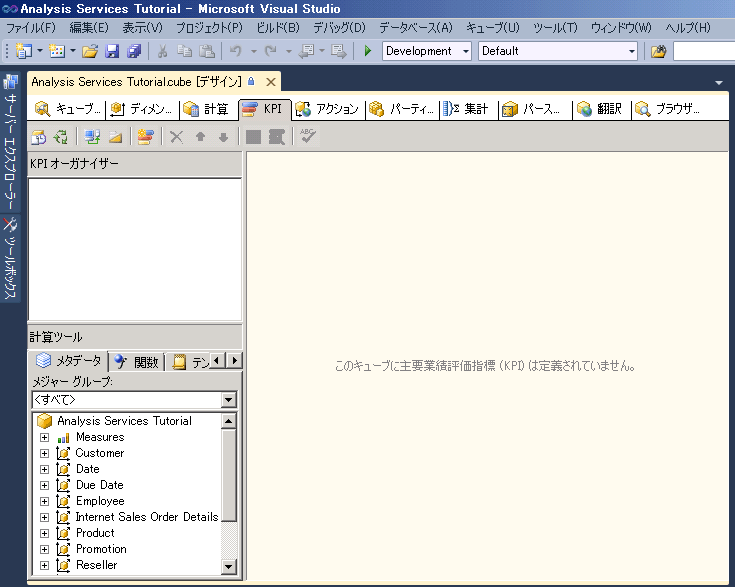Open the プロジェクト(P) menu

210,28
